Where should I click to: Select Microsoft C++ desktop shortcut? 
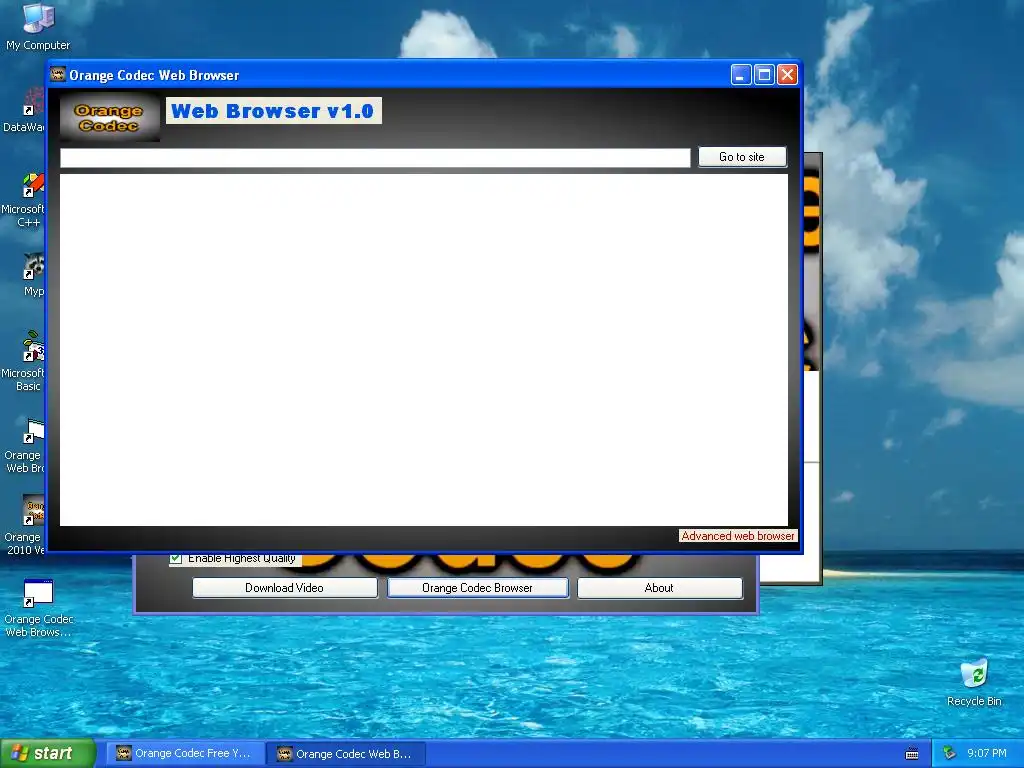(24, 200)
